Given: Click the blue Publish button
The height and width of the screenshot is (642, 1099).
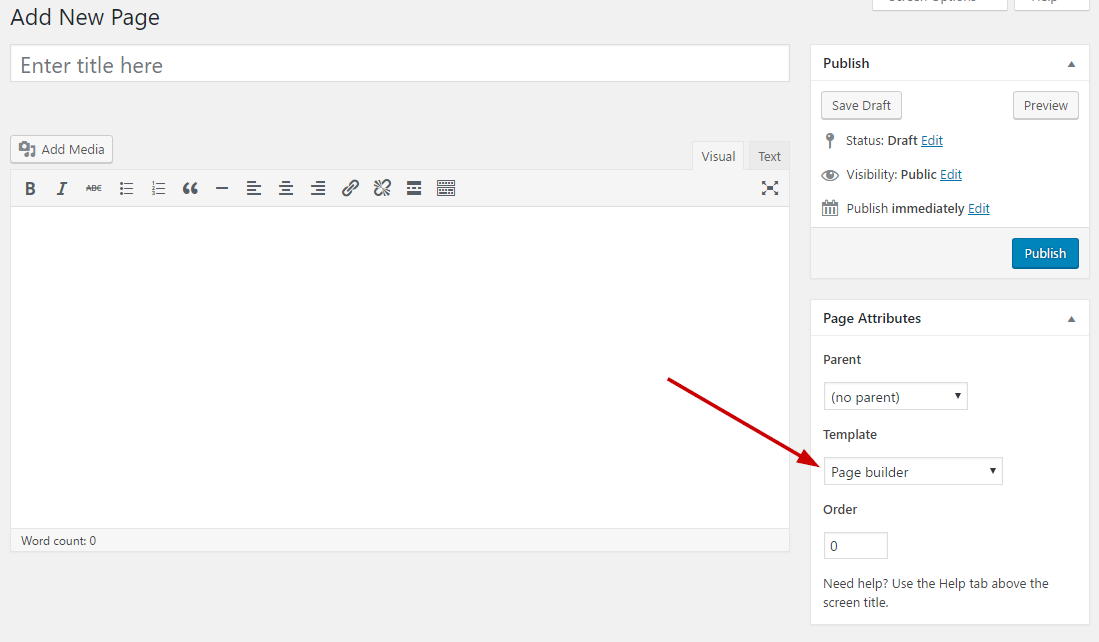Looking at the screenshot, I should [x=1045, y=254].
